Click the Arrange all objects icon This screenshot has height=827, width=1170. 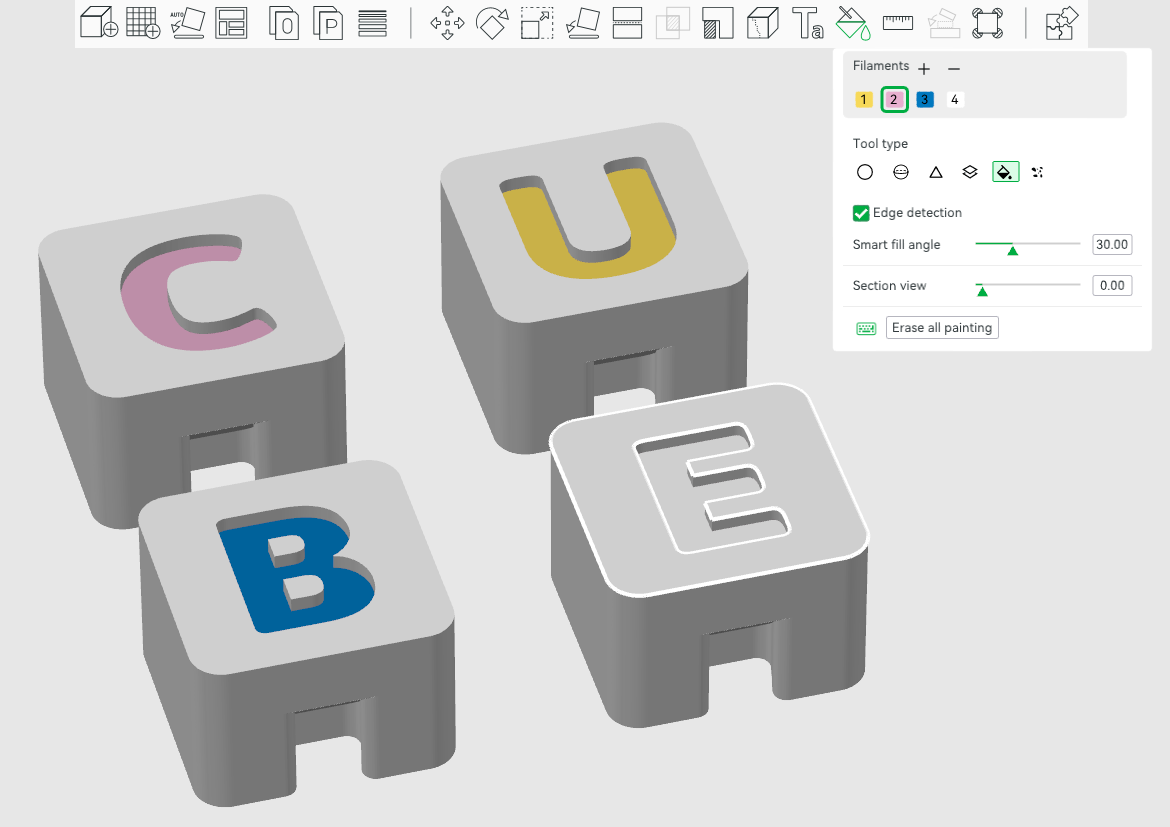(x=231, y=23)
